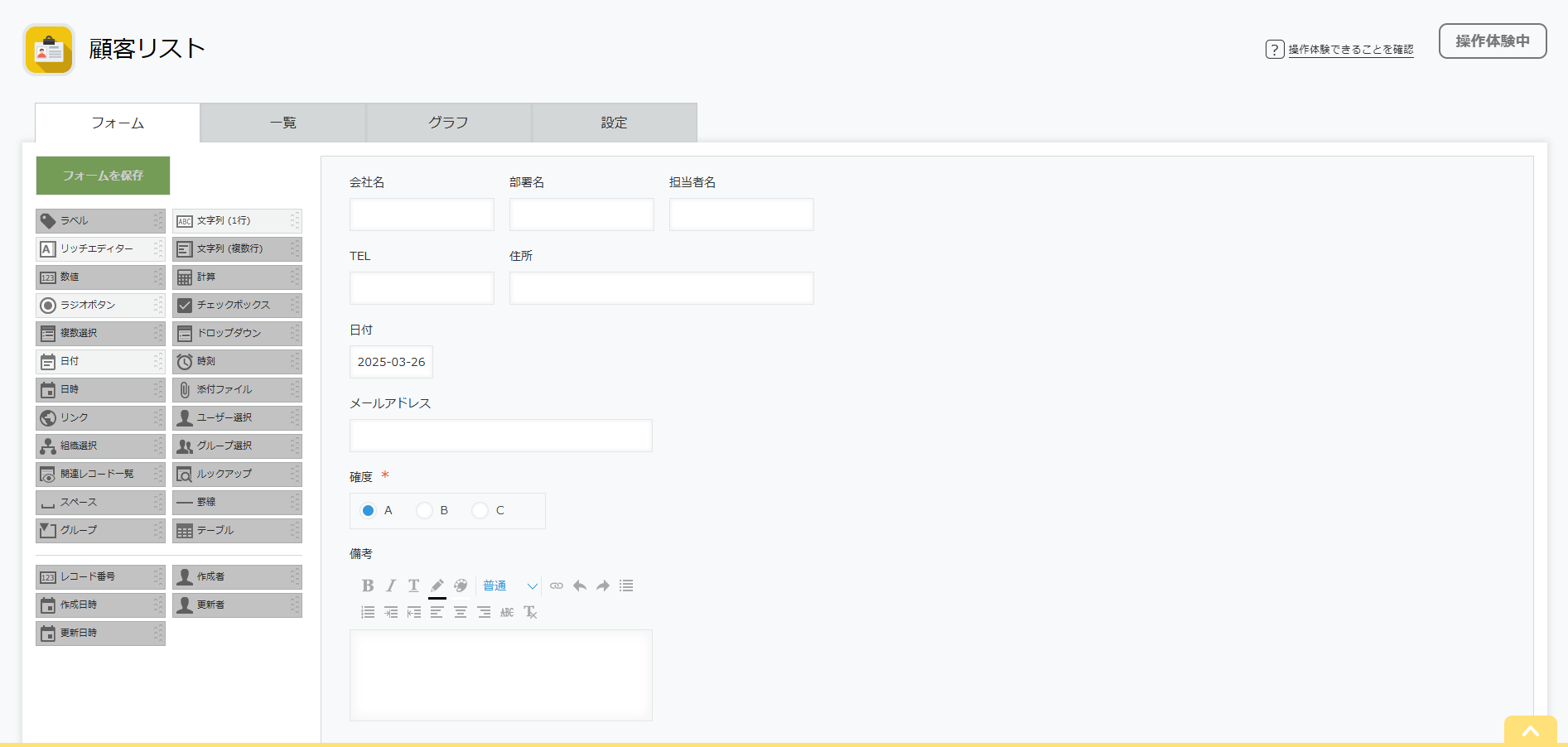Apply italic in the 備考 editor toolbar
The height and width of the screenshot is (747, 1568).
391,586
